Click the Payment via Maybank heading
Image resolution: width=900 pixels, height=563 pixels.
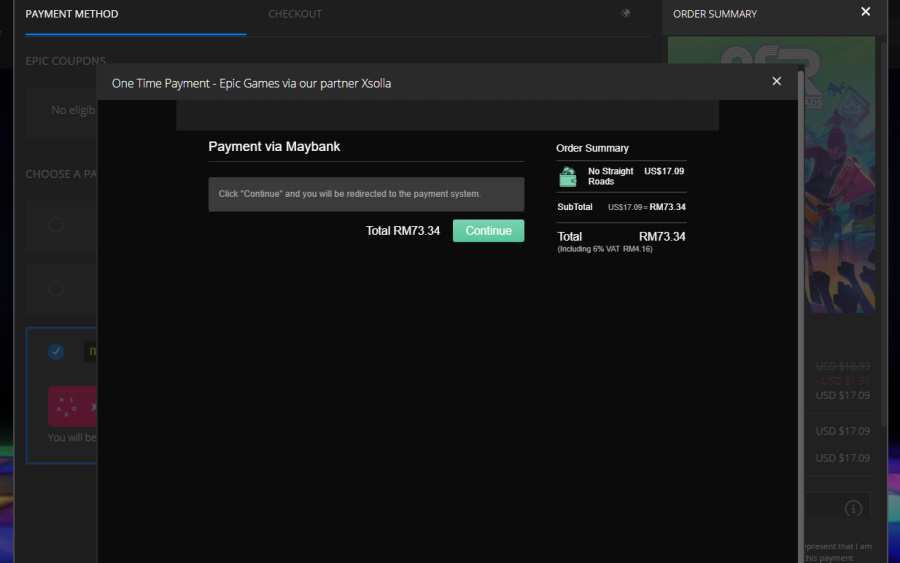[x=274, y=147]
